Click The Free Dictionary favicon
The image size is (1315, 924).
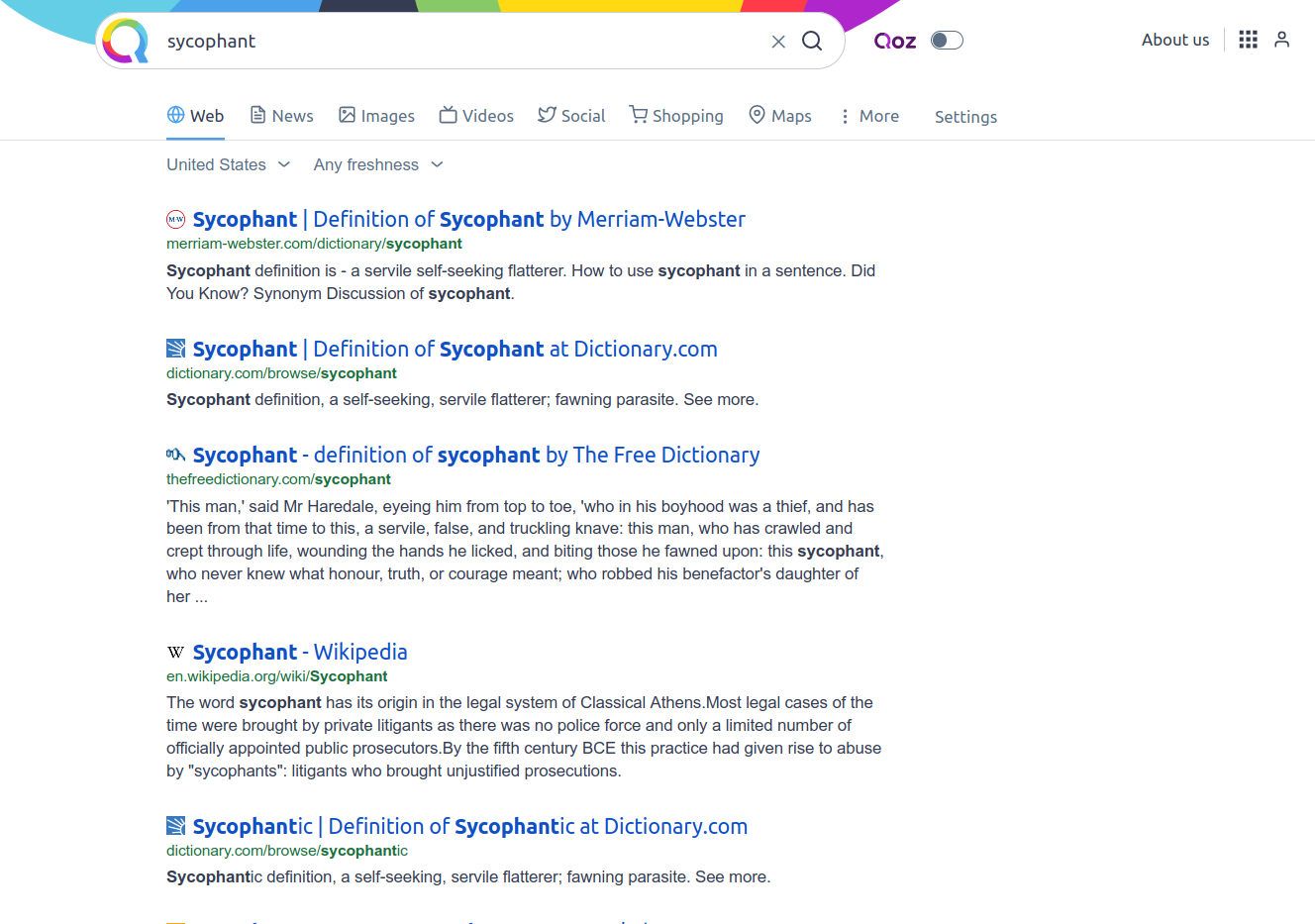tap(175, 455)
